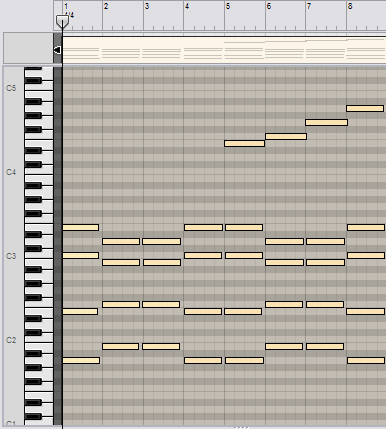This screenshot has width=386, height=429.
Task: Play the C5 piano key
Action: pyautogui.click(x=39, y=89)
